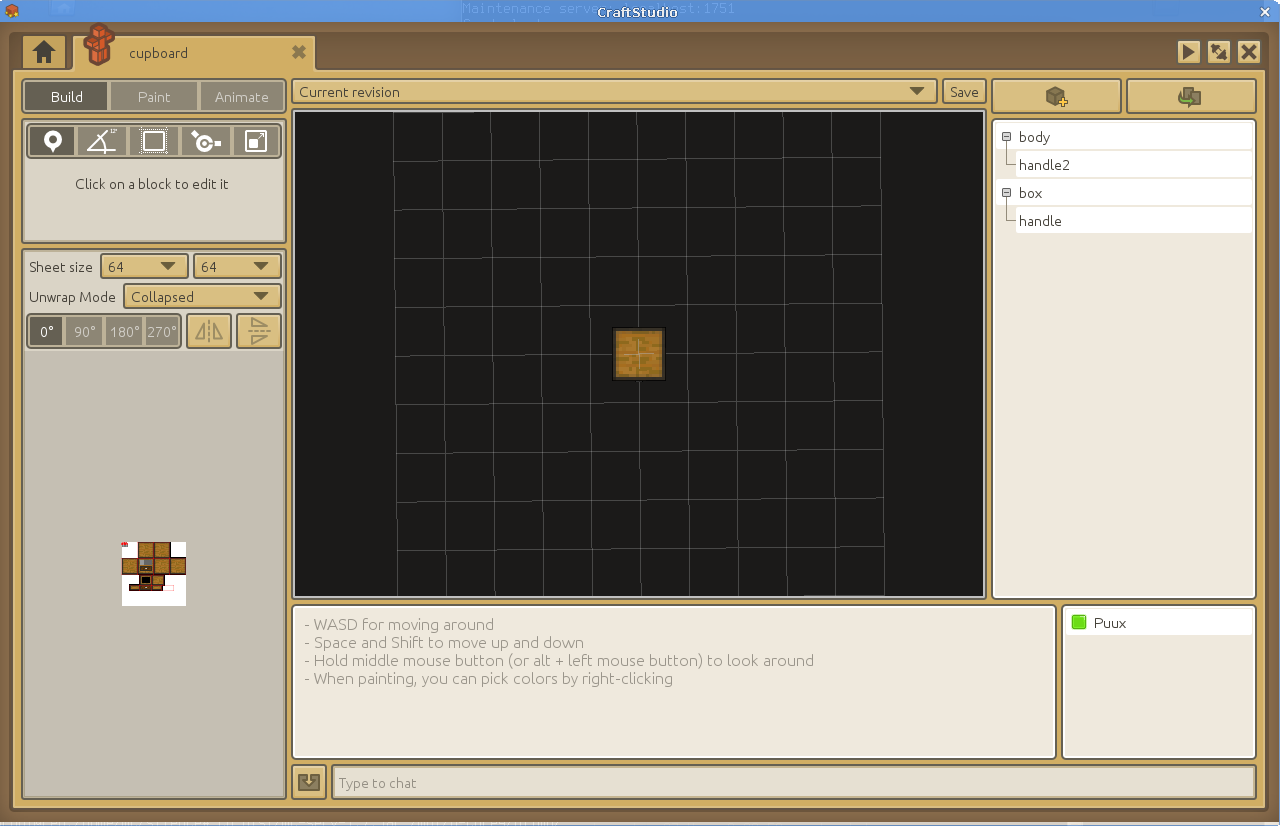Viewport: 1280px width, 826px height.
Task: Open the Current revision dropdown
Action: pyautogui.click(x=614, y=92)
